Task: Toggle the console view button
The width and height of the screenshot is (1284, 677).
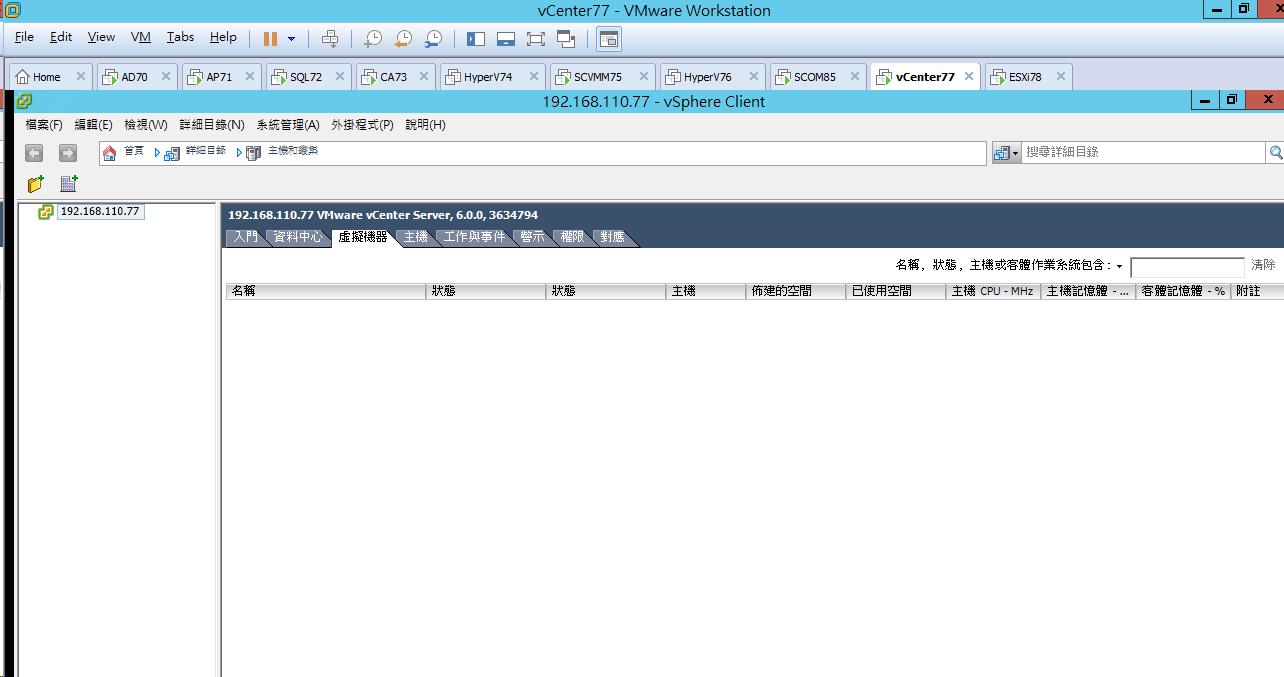Action: [609, 39]
